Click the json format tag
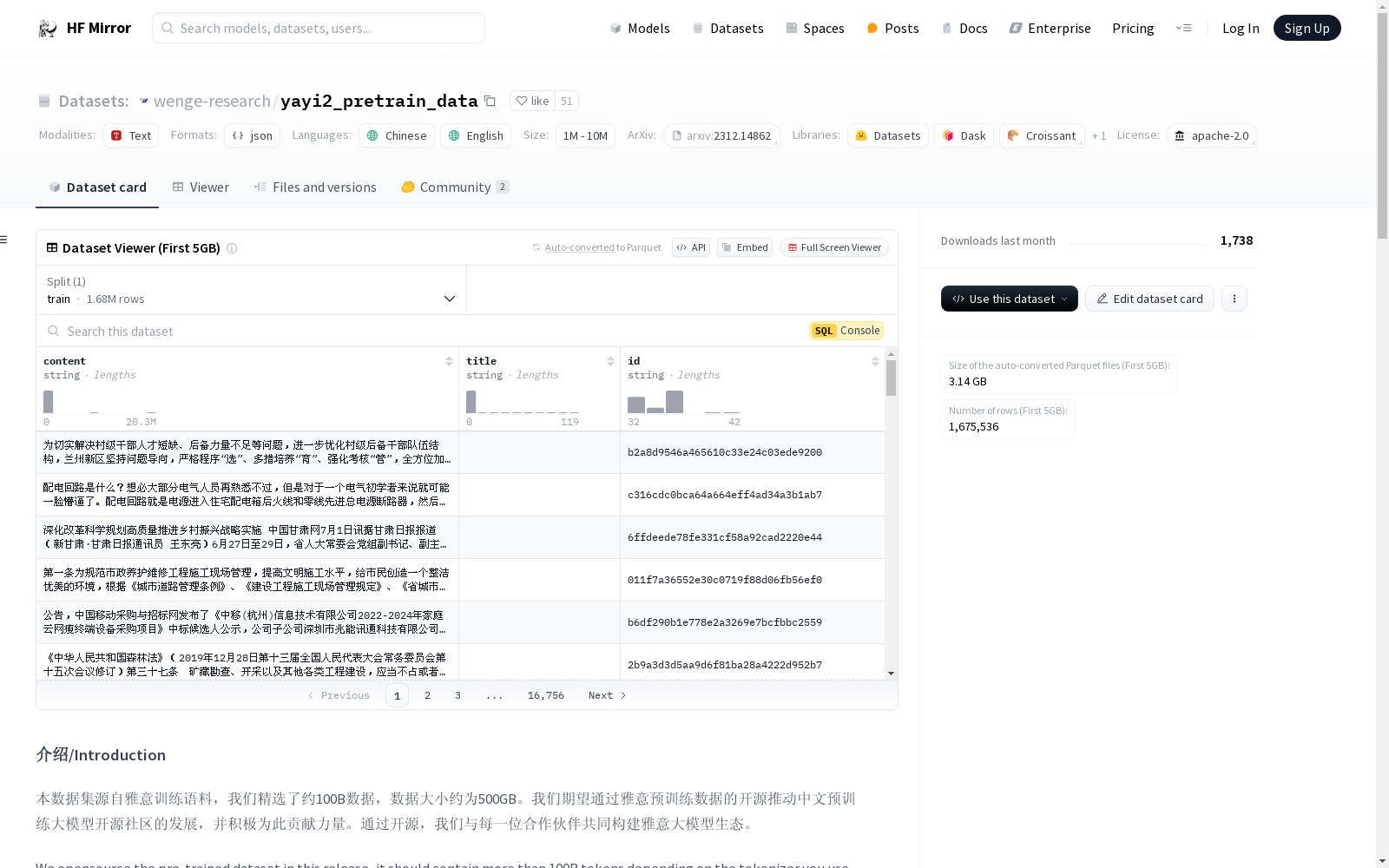This screenshot has height=868, width=1389. (x=253, y=135)
